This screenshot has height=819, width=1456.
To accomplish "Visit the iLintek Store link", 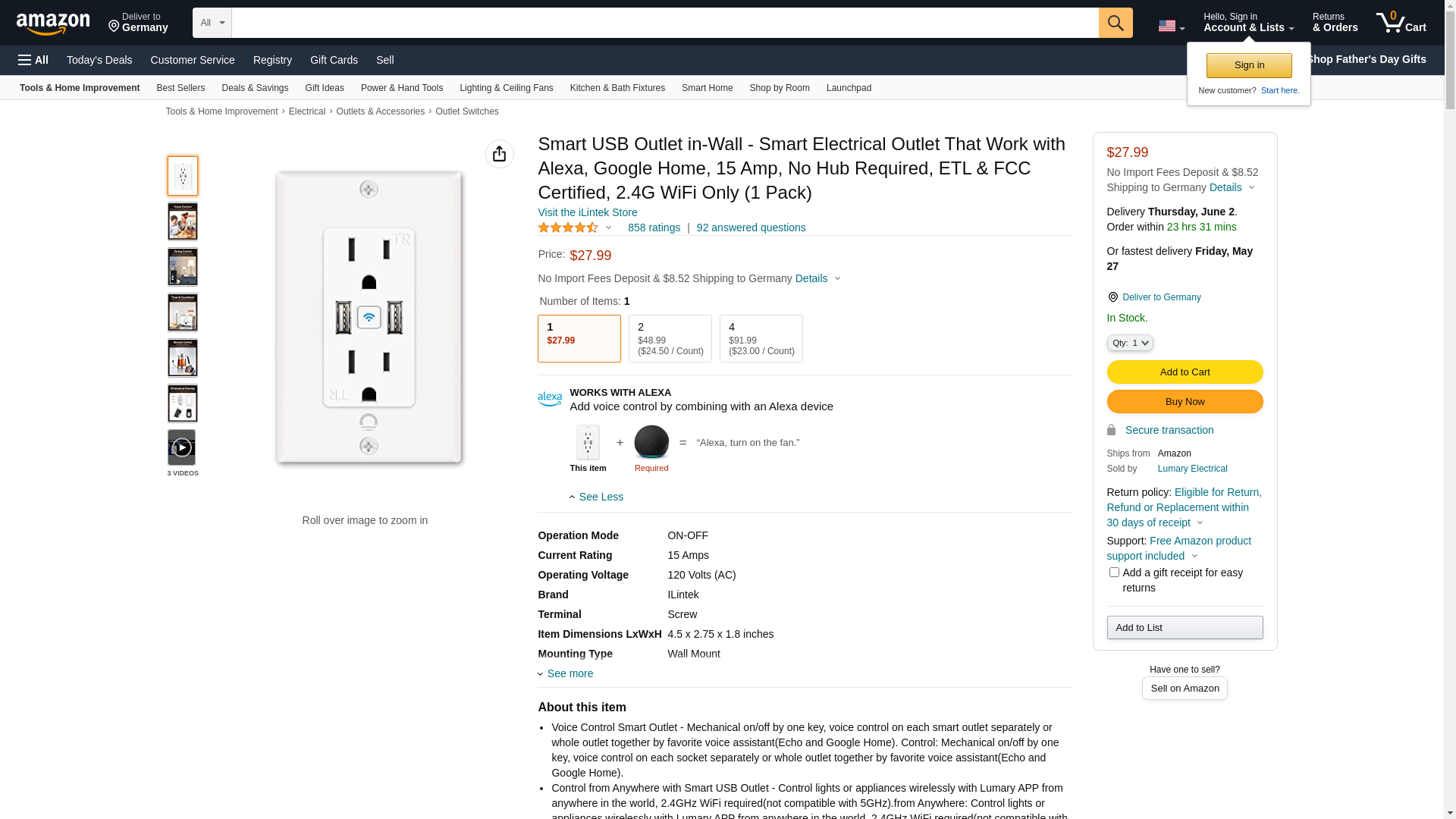I will 587,212.
